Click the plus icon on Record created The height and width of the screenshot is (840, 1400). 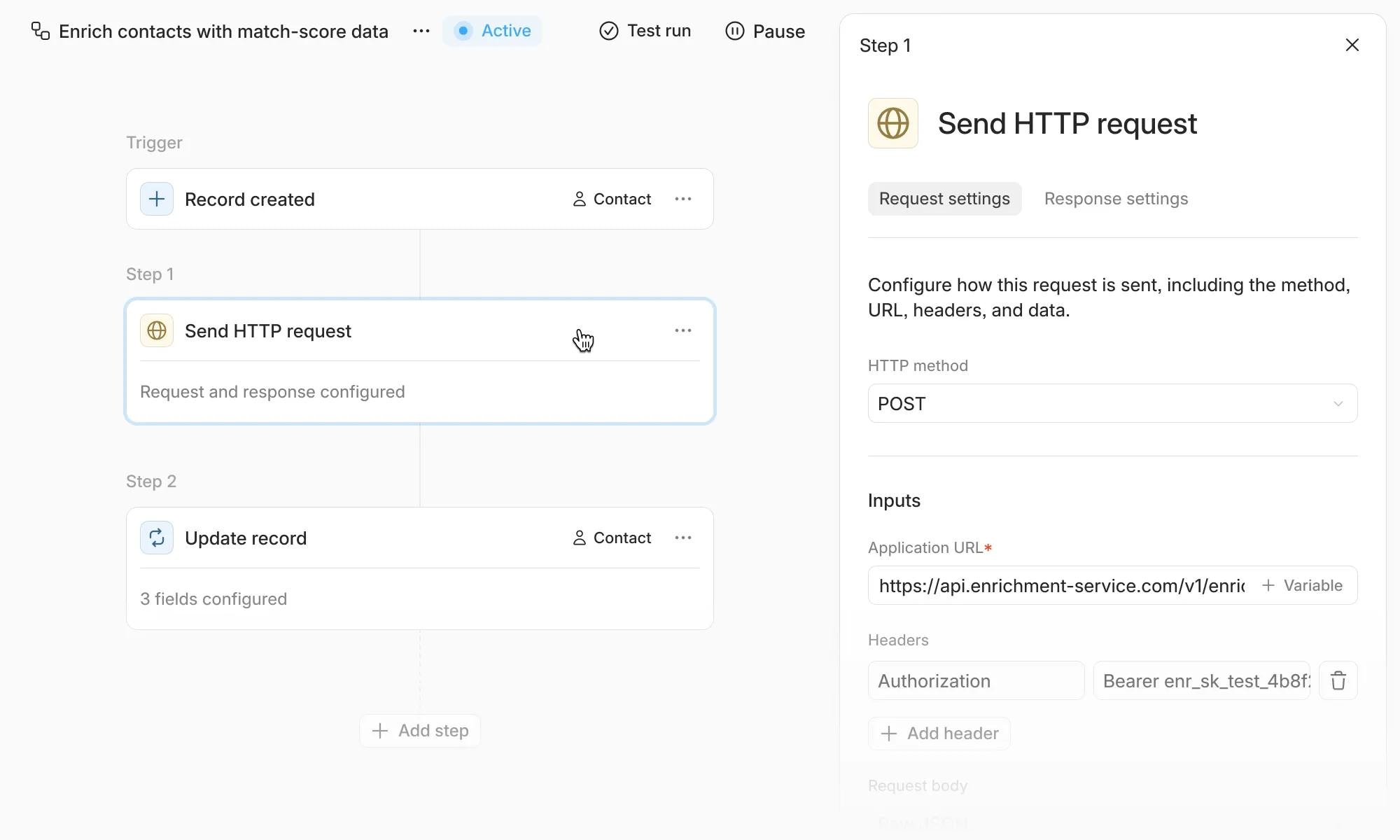(157, 199)
